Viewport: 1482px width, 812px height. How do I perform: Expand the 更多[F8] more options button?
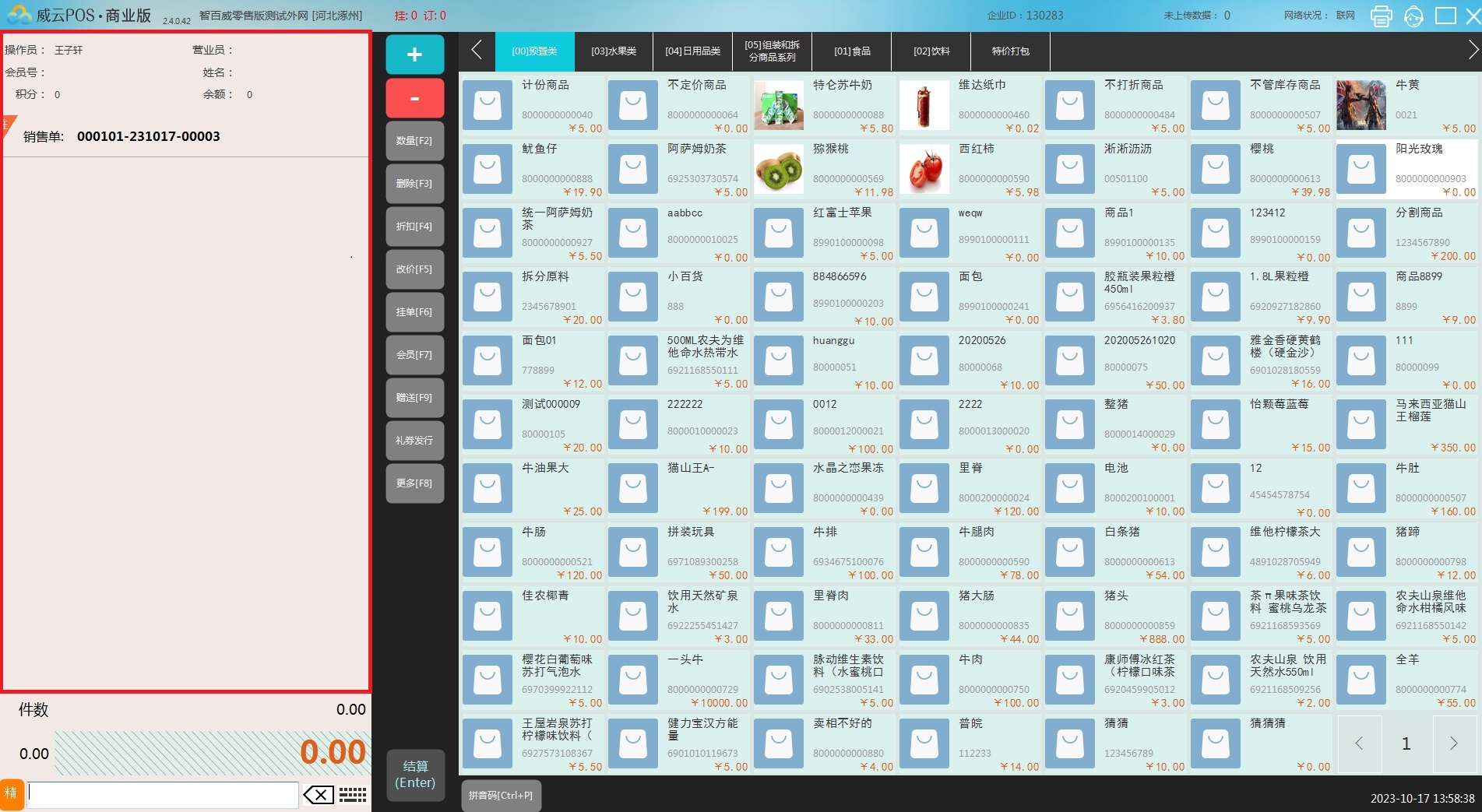click(414, 483)
